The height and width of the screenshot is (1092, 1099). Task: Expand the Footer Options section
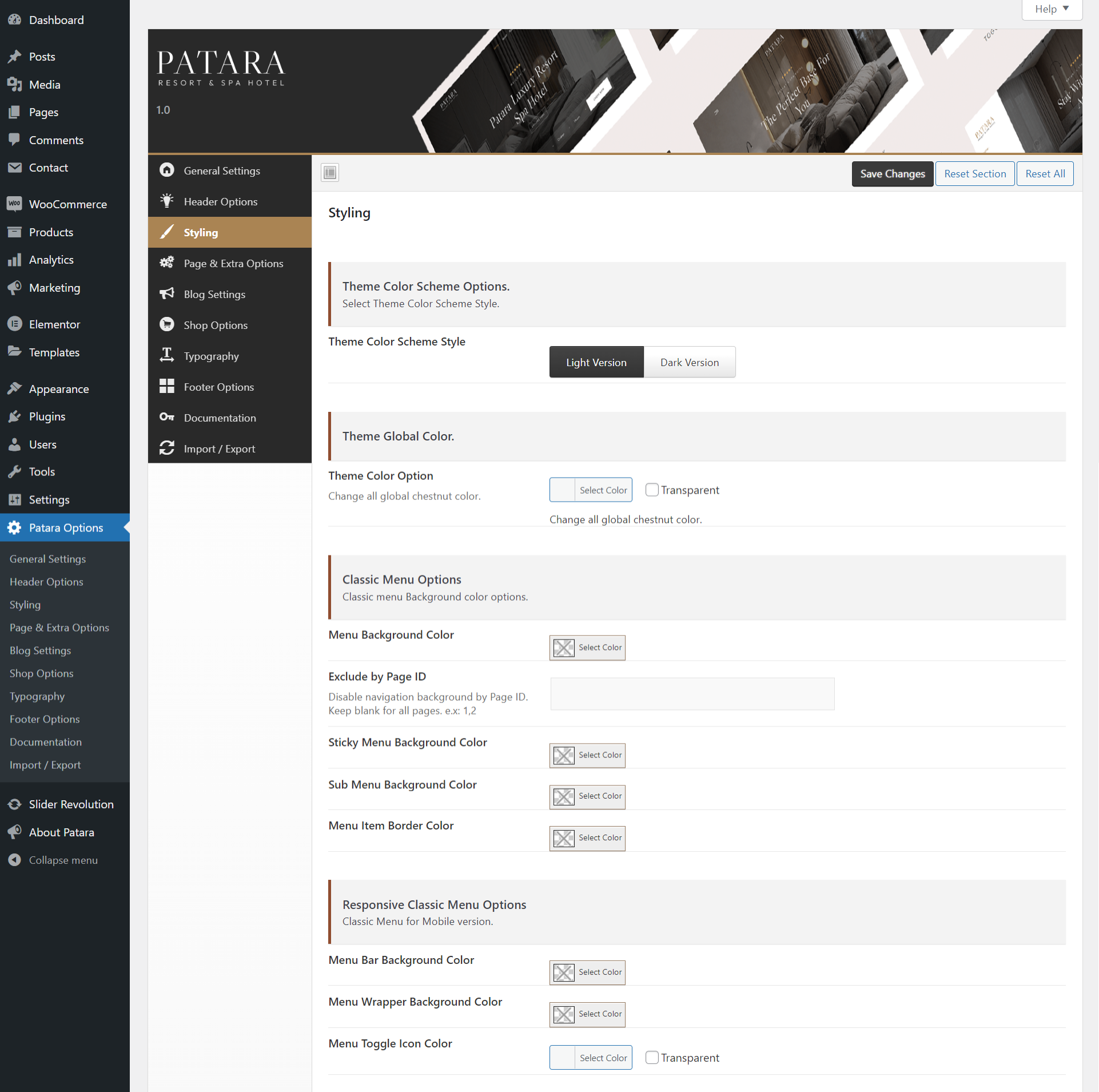(218, 386)
